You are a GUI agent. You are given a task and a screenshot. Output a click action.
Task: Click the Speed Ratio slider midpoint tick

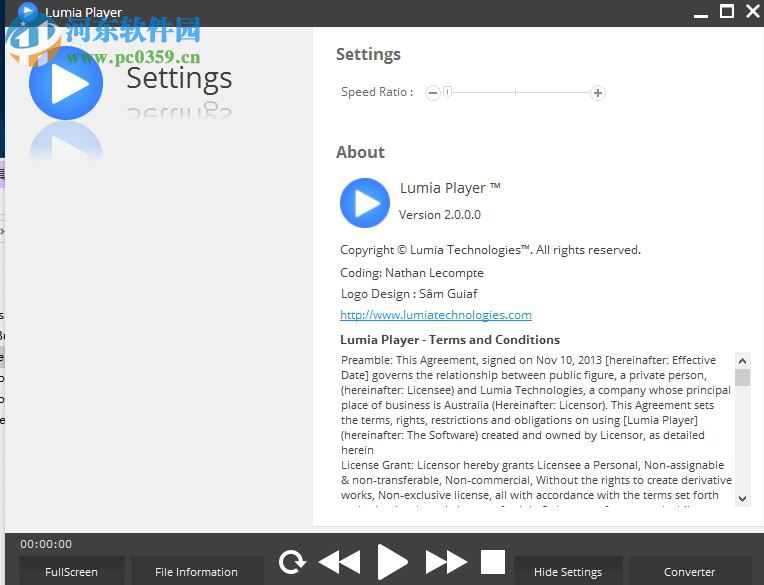515,92
